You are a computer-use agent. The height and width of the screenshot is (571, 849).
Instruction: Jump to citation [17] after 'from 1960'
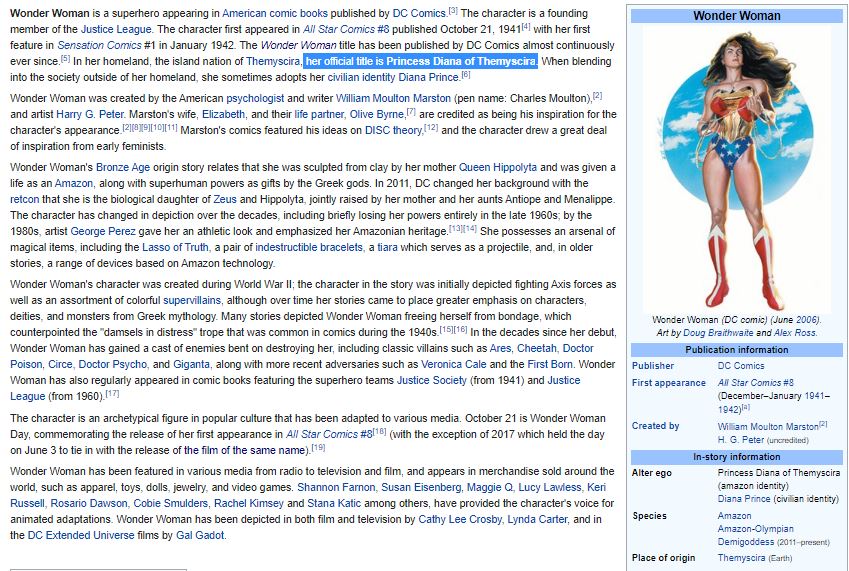click(x=112, y=393)
